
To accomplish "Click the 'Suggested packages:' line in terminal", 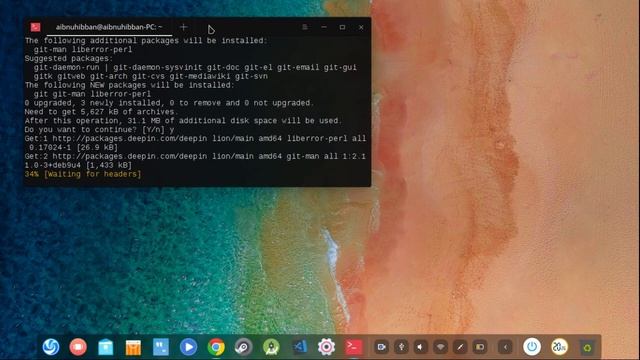I will 69,58.
